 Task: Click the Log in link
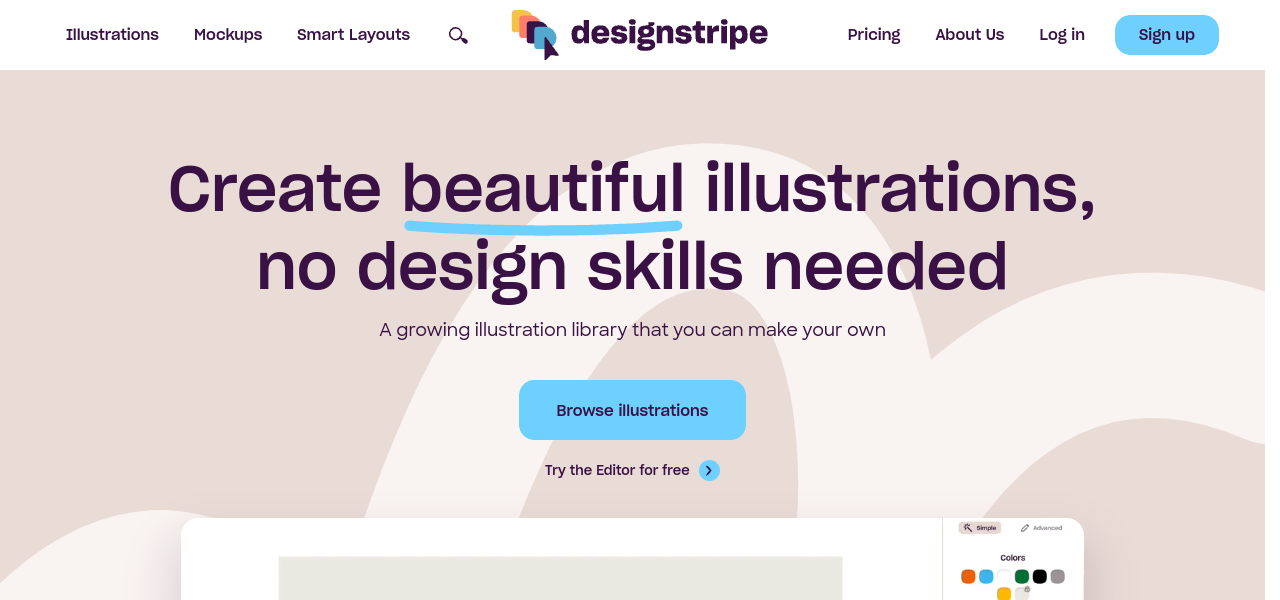(1061, 35)
